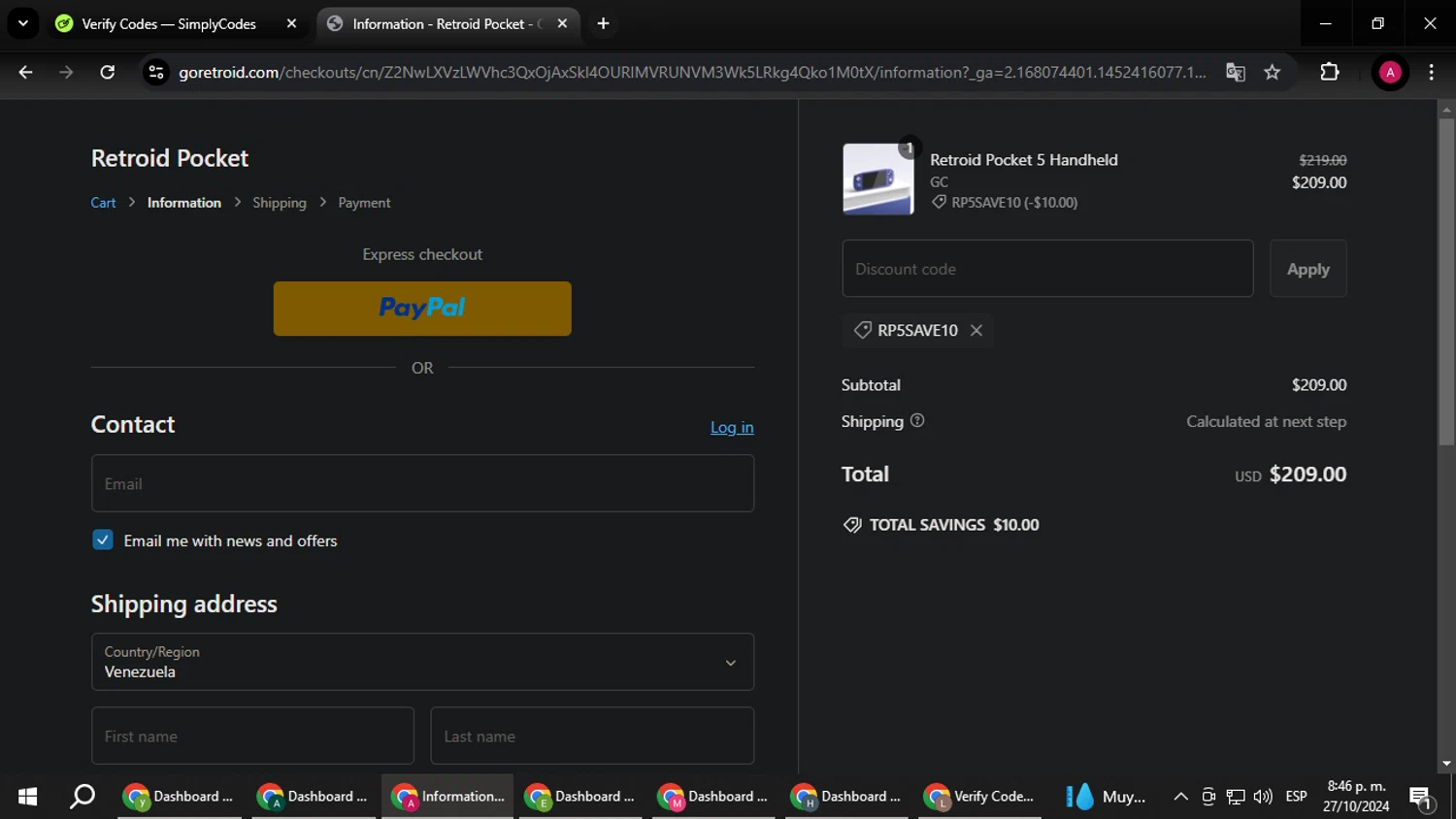Open the Windows notification center
Screen dimensions: 1456x819
point(1422,798)
